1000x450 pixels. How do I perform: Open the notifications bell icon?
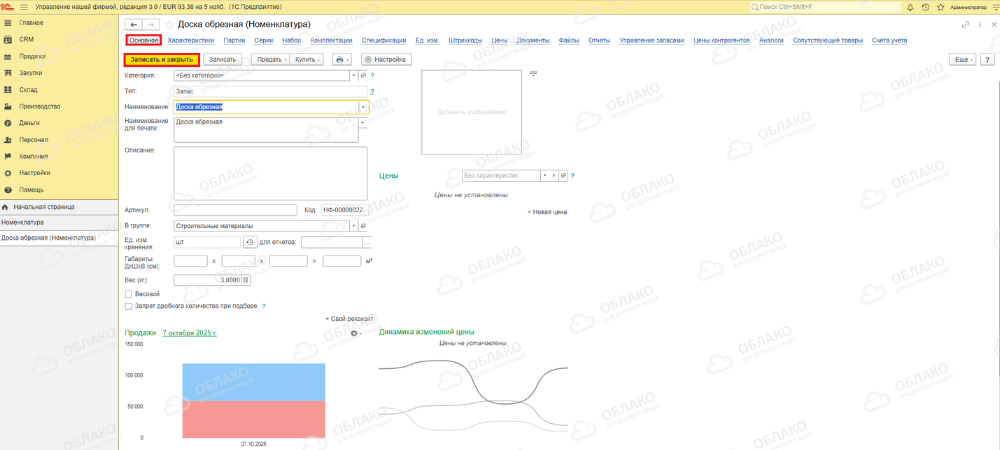(x=909, y=7)
